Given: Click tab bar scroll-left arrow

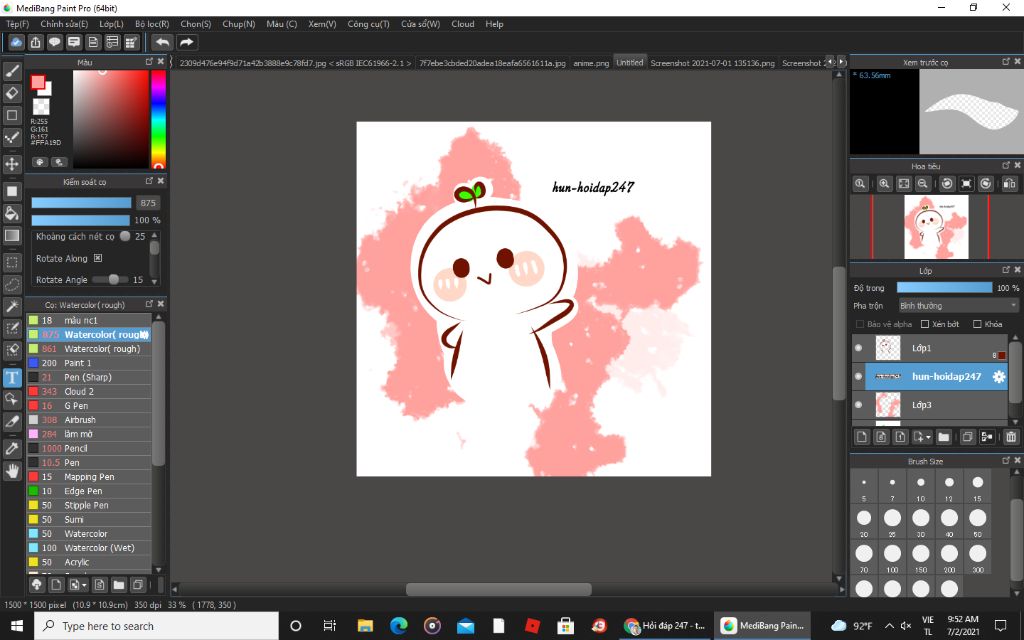Looking at the screenshot, I should click(831, 62).
